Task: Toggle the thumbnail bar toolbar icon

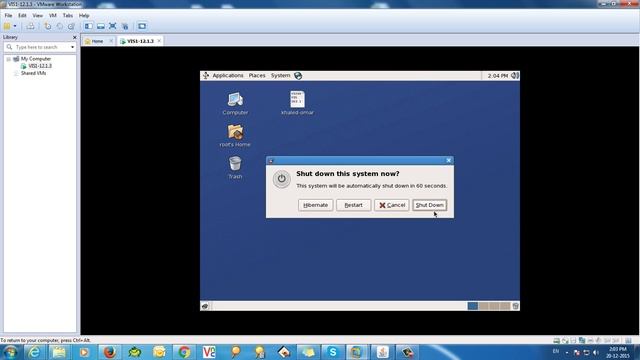Action: tap(100, 26)
